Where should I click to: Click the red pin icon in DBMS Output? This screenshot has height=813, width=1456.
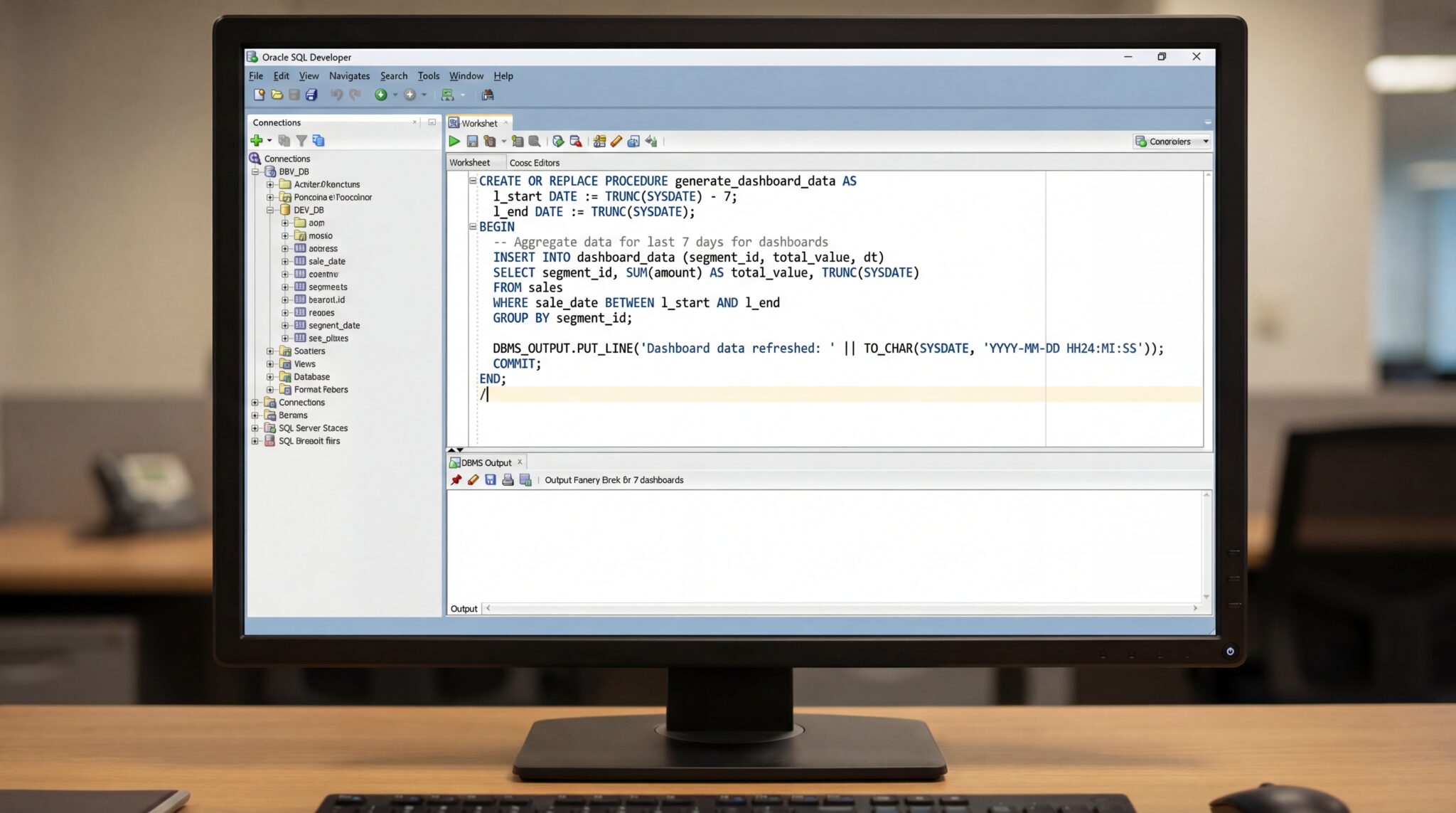tap(456, 480)
